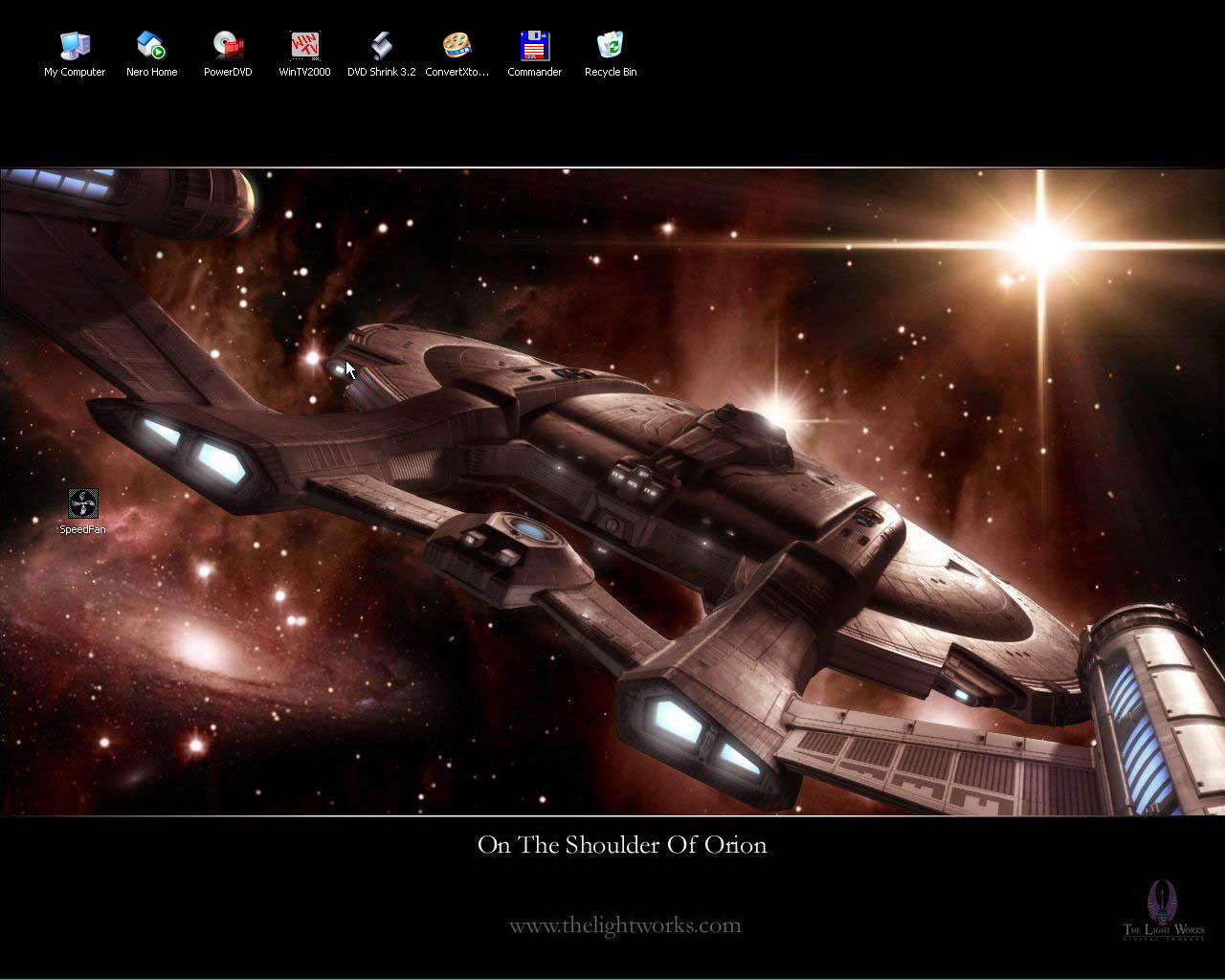Click the ConvertXto... film reel icon
The image size is (1225, 980).
click(457, 46)
